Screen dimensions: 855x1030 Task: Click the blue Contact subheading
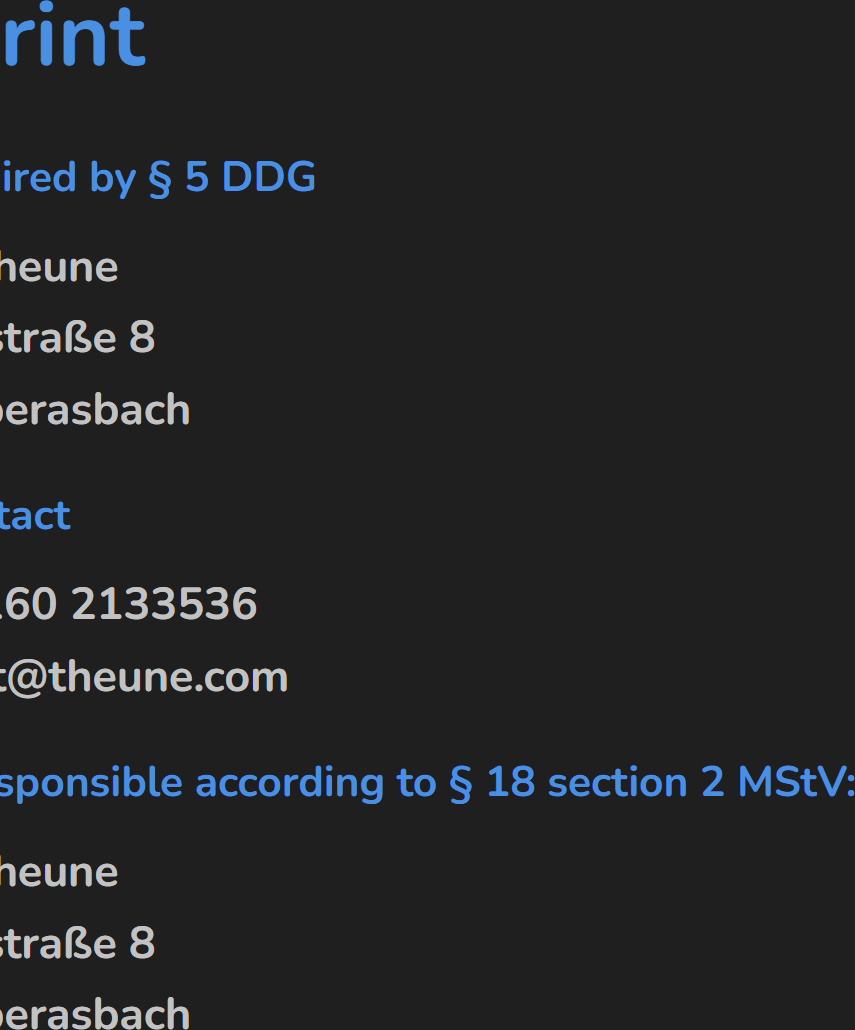click(35, 516)
